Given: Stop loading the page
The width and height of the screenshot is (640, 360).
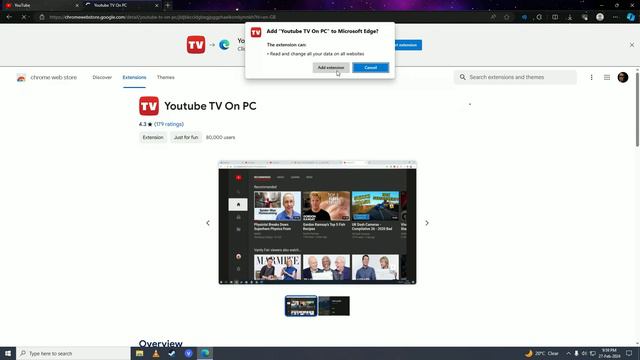Looking at the screenshot, I should (24, 17).
